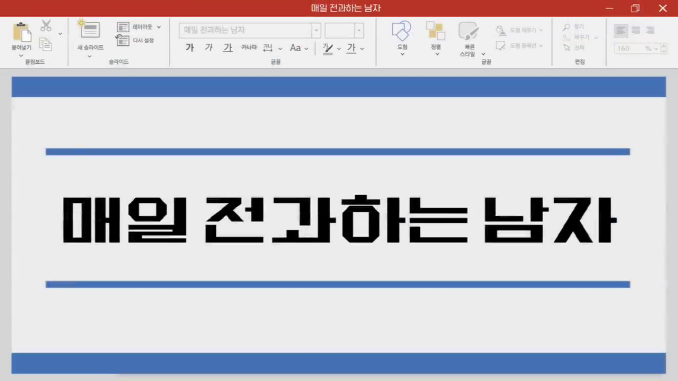Open the new slide dropdown arrow
678x381 pixels.
pyautogui.click(x=90, y=56)
